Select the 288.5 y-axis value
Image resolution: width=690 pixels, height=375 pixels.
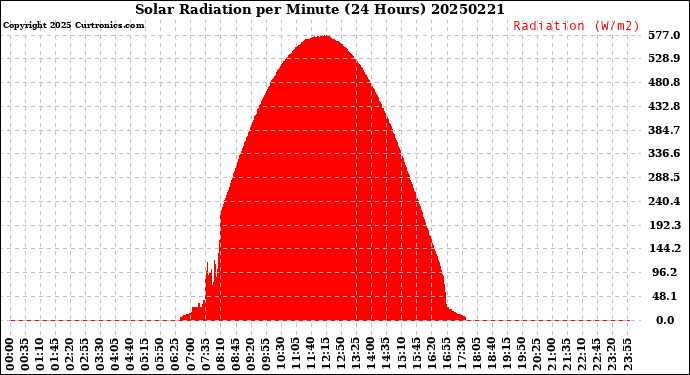tap(664, 177)
